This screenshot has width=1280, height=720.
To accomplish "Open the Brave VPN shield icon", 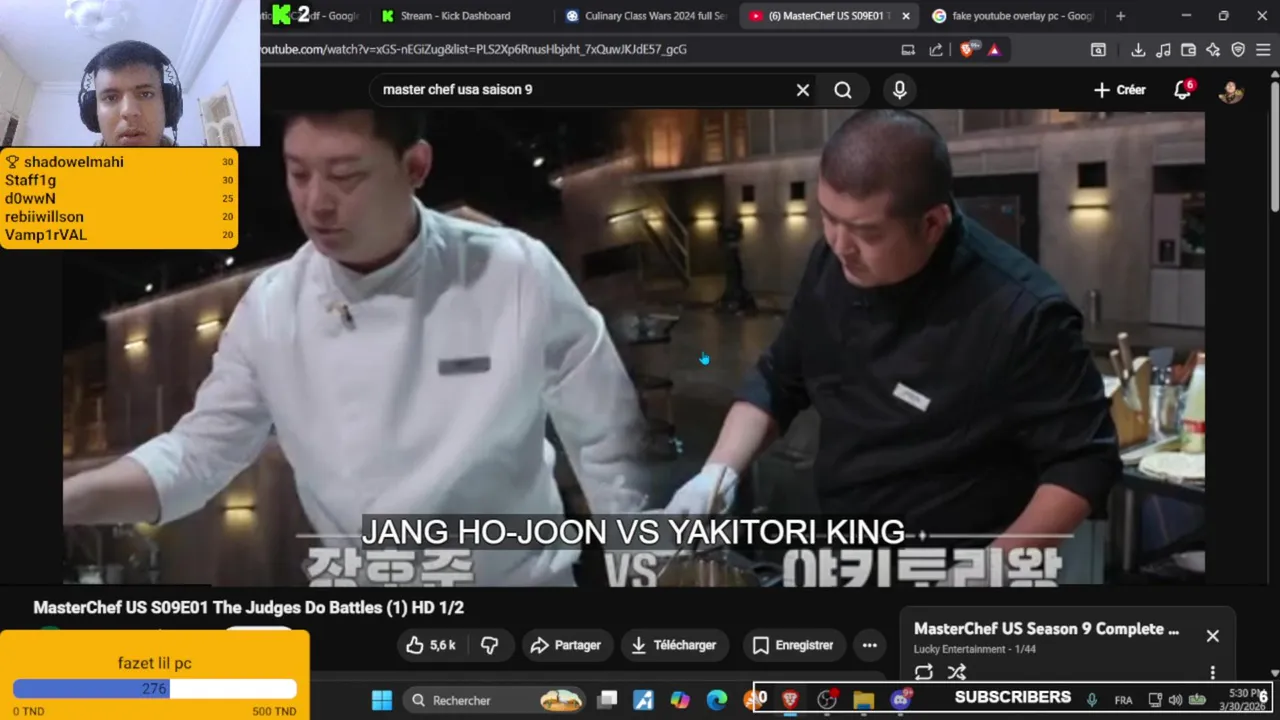I will [x=1238, y=50].
